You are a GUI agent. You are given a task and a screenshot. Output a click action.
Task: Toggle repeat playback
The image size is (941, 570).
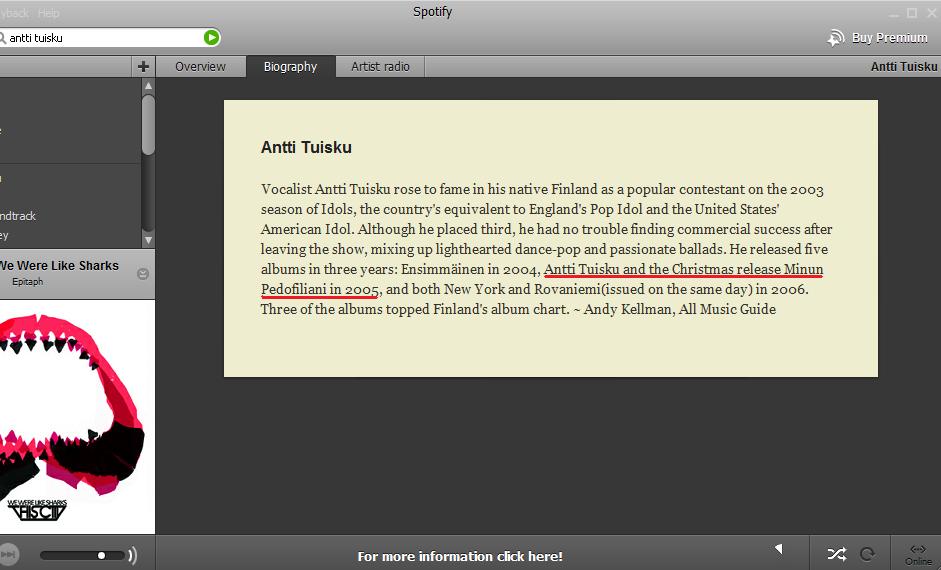867,554
